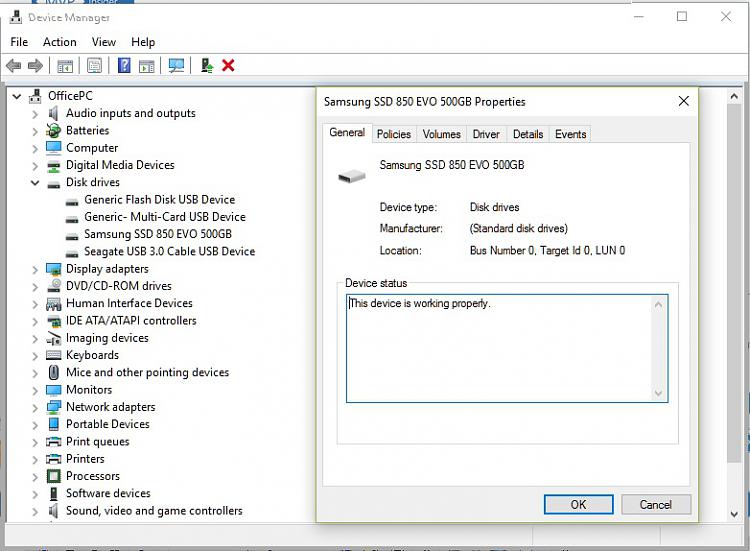Switch to the Driver tab
Image resolution: width=750 pixels, height=551 pixels.
[486, 134]
